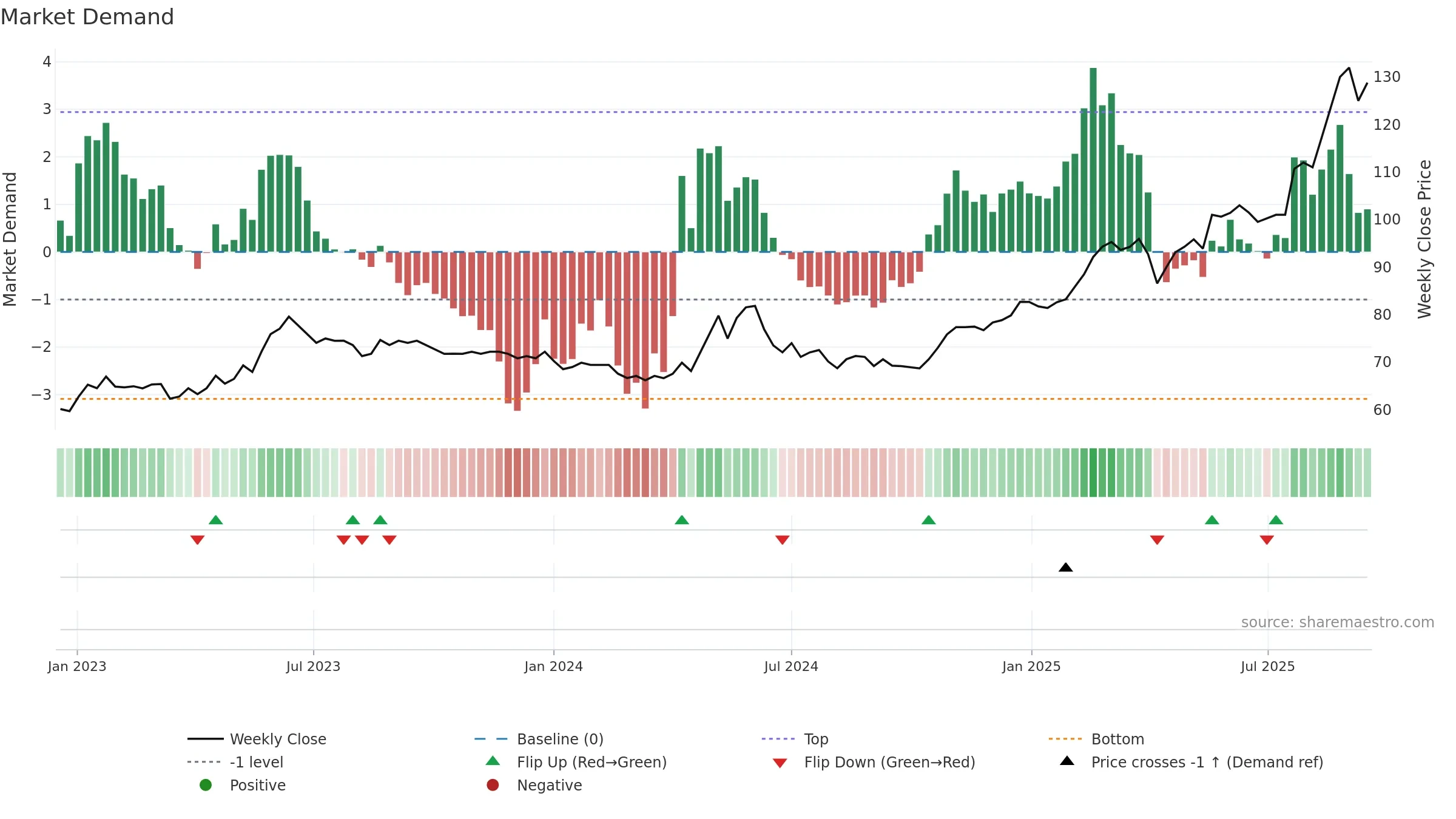Click the 70 tick on the price axis

point(1383,362)
